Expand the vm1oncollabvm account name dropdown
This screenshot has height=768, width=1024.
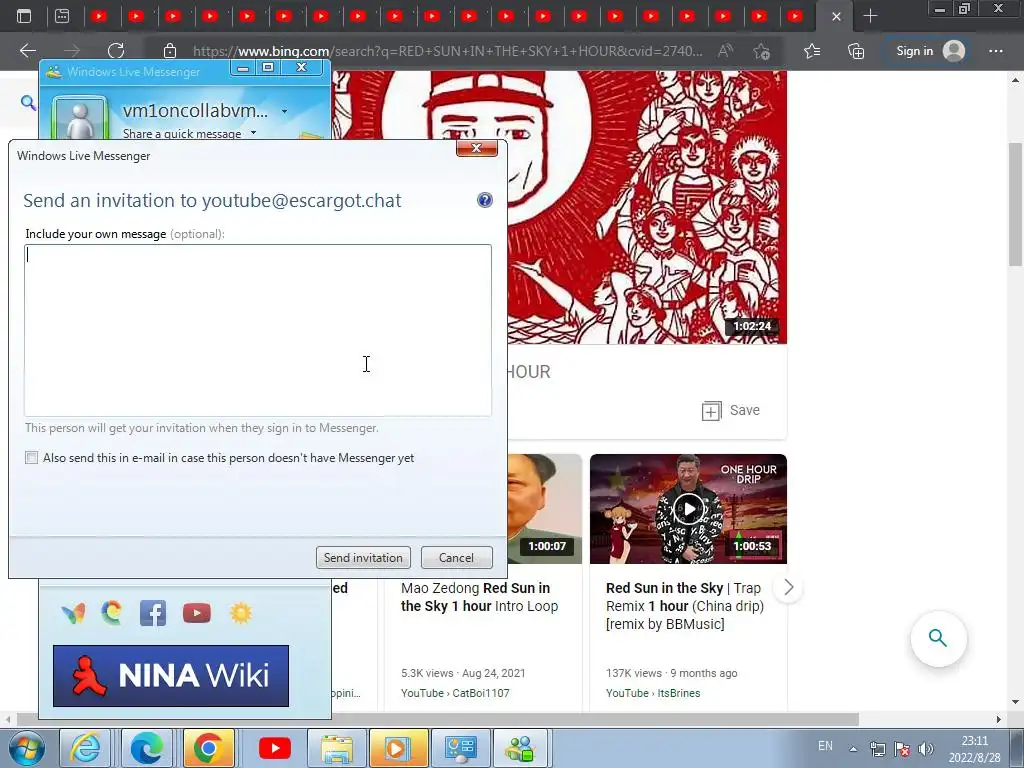pyautogui.click(x=284, y=112)
